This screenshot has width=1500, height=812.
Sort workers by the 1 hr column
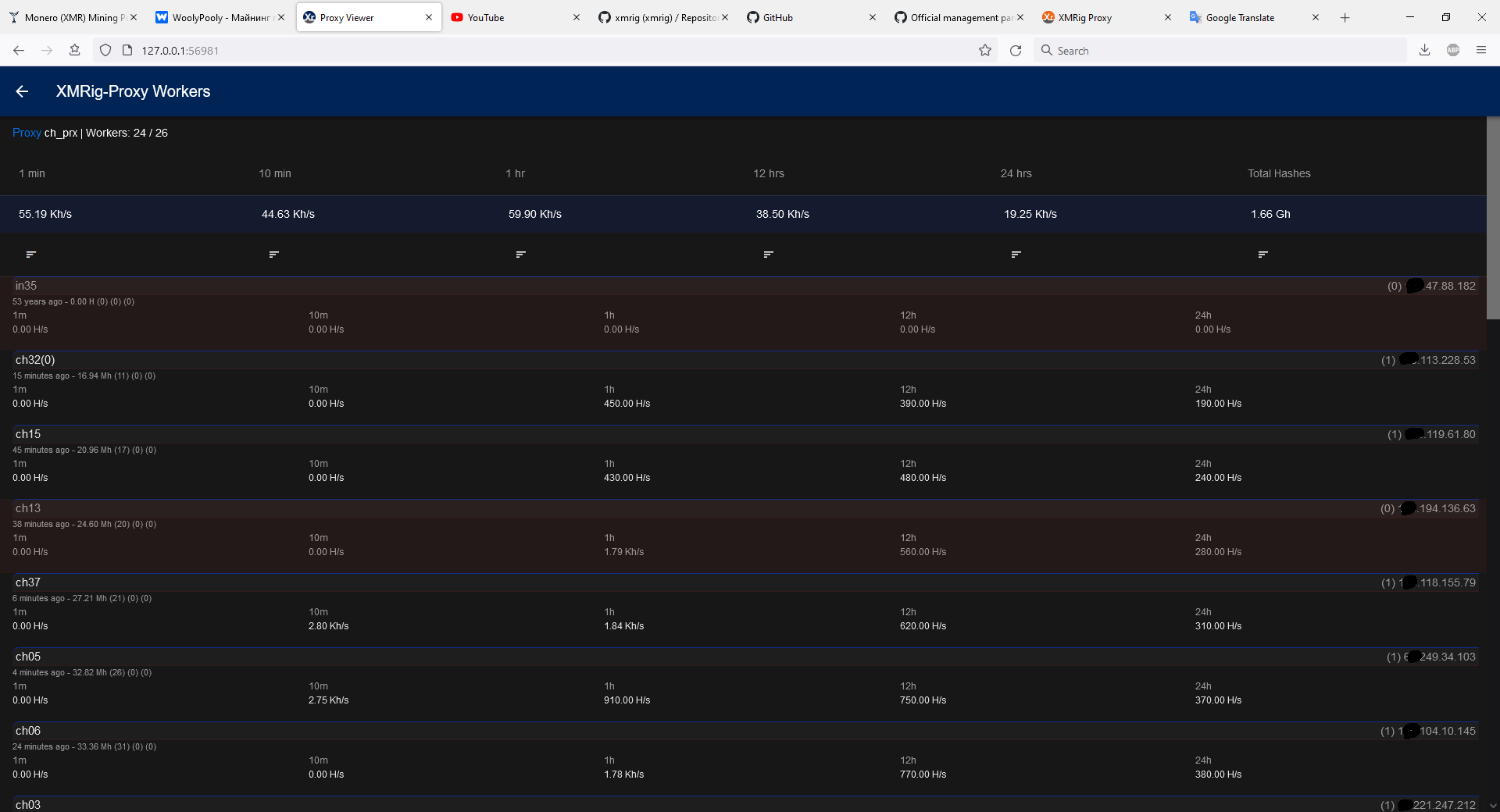click(520, 254)
